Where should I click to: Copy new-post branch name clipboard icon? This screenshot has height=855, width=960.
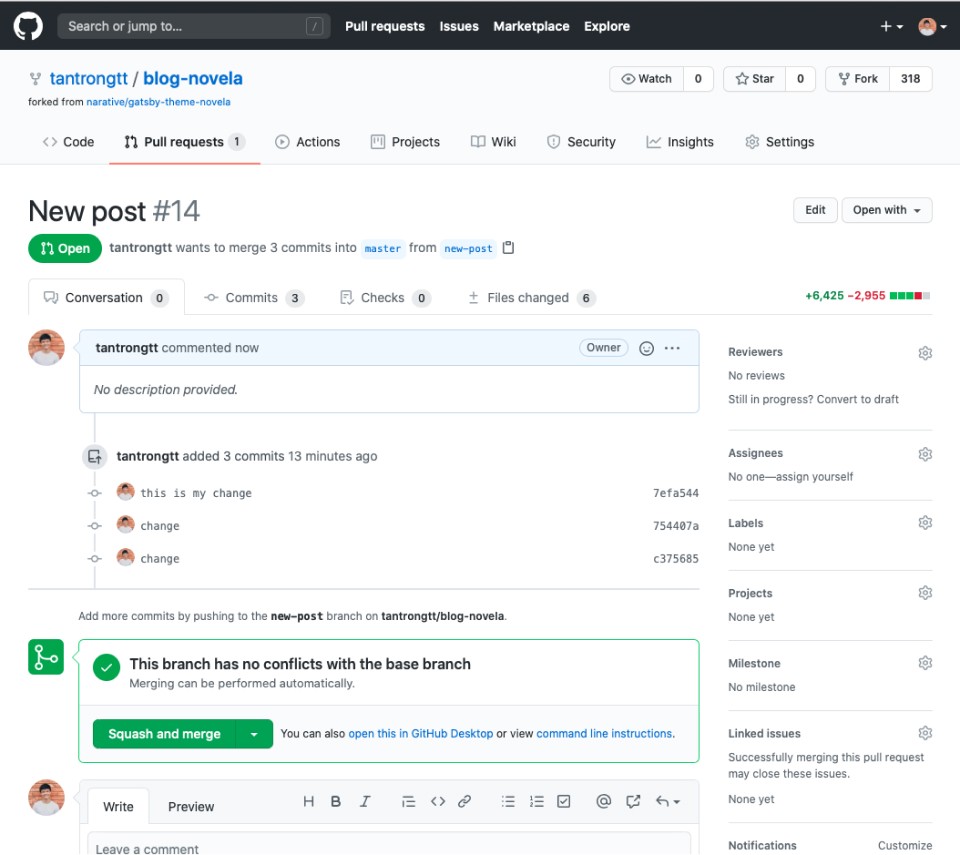click(x=508, y=247)
